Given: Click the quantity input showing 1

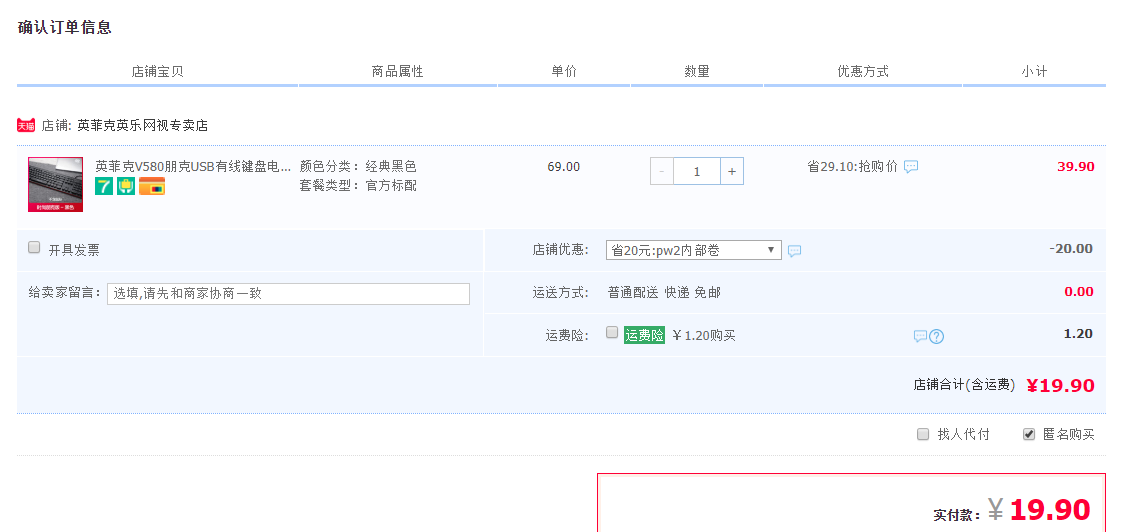Looking at the screenshot, I should tap(697, 171).
